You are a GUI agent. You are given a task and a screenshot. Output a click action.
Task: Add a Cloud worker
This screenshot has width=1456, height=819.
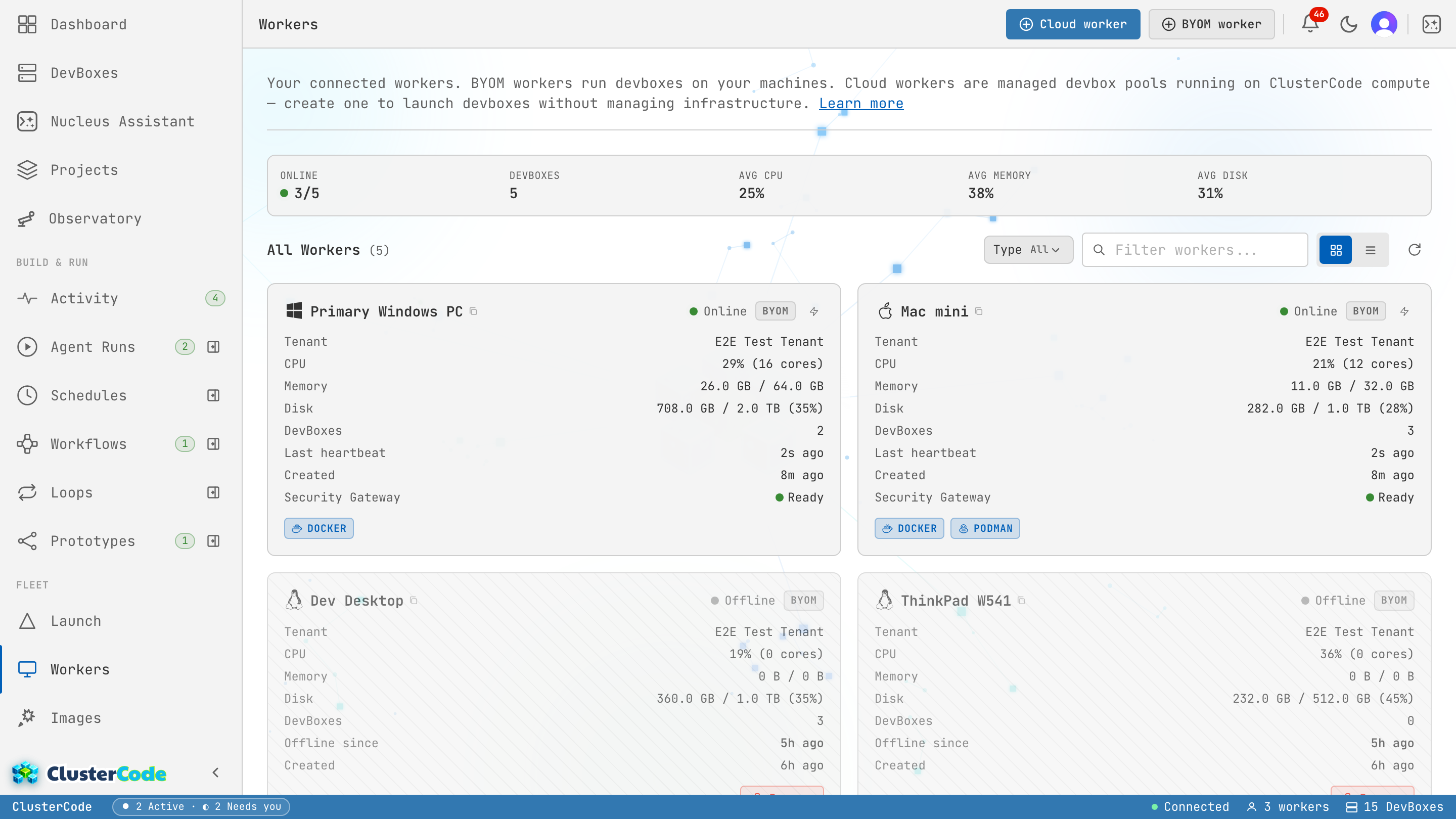point(1073,24)
